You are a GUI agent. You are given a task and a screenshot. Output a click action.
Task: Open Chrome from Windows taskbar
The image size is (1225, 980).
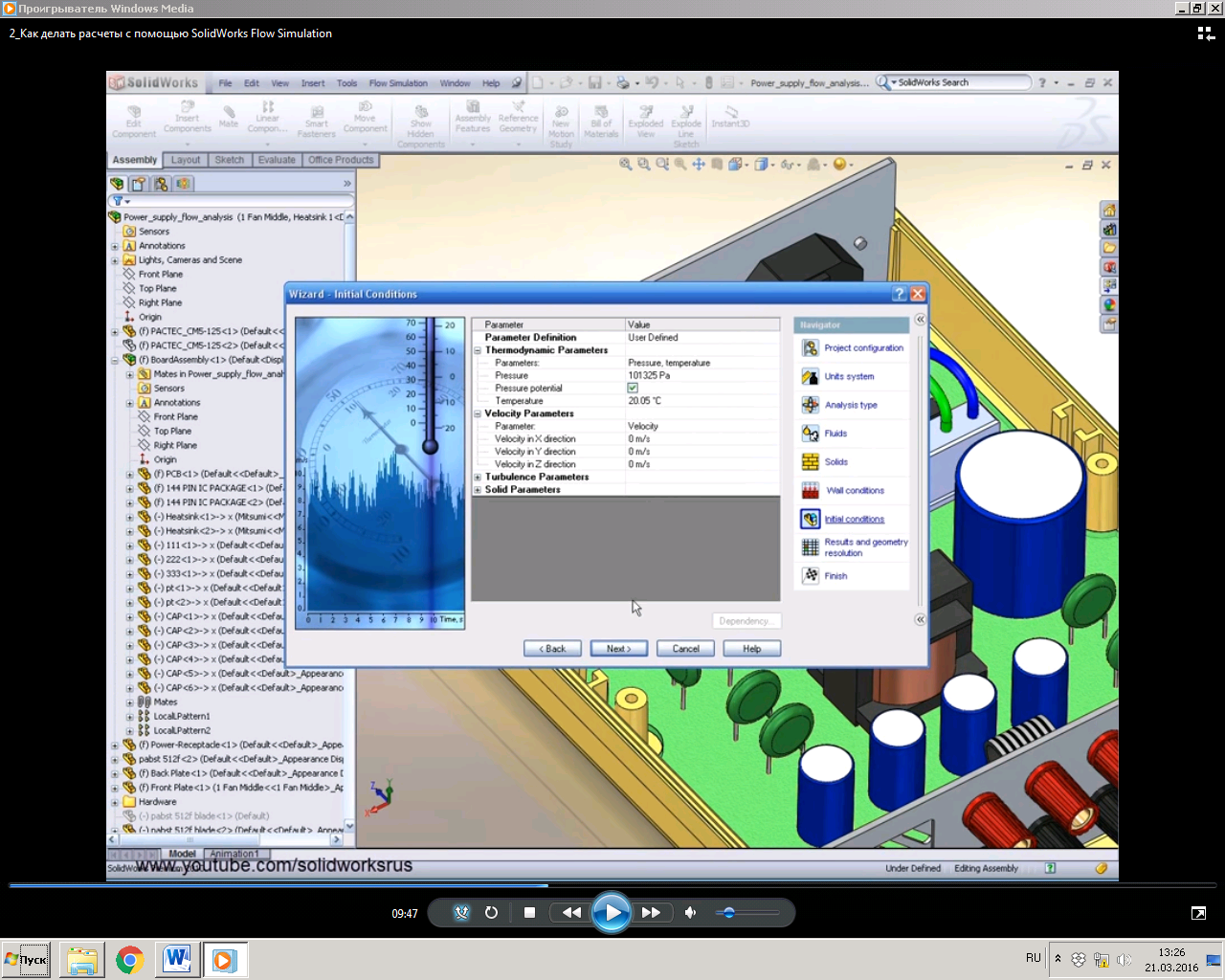tap(130, 959)
